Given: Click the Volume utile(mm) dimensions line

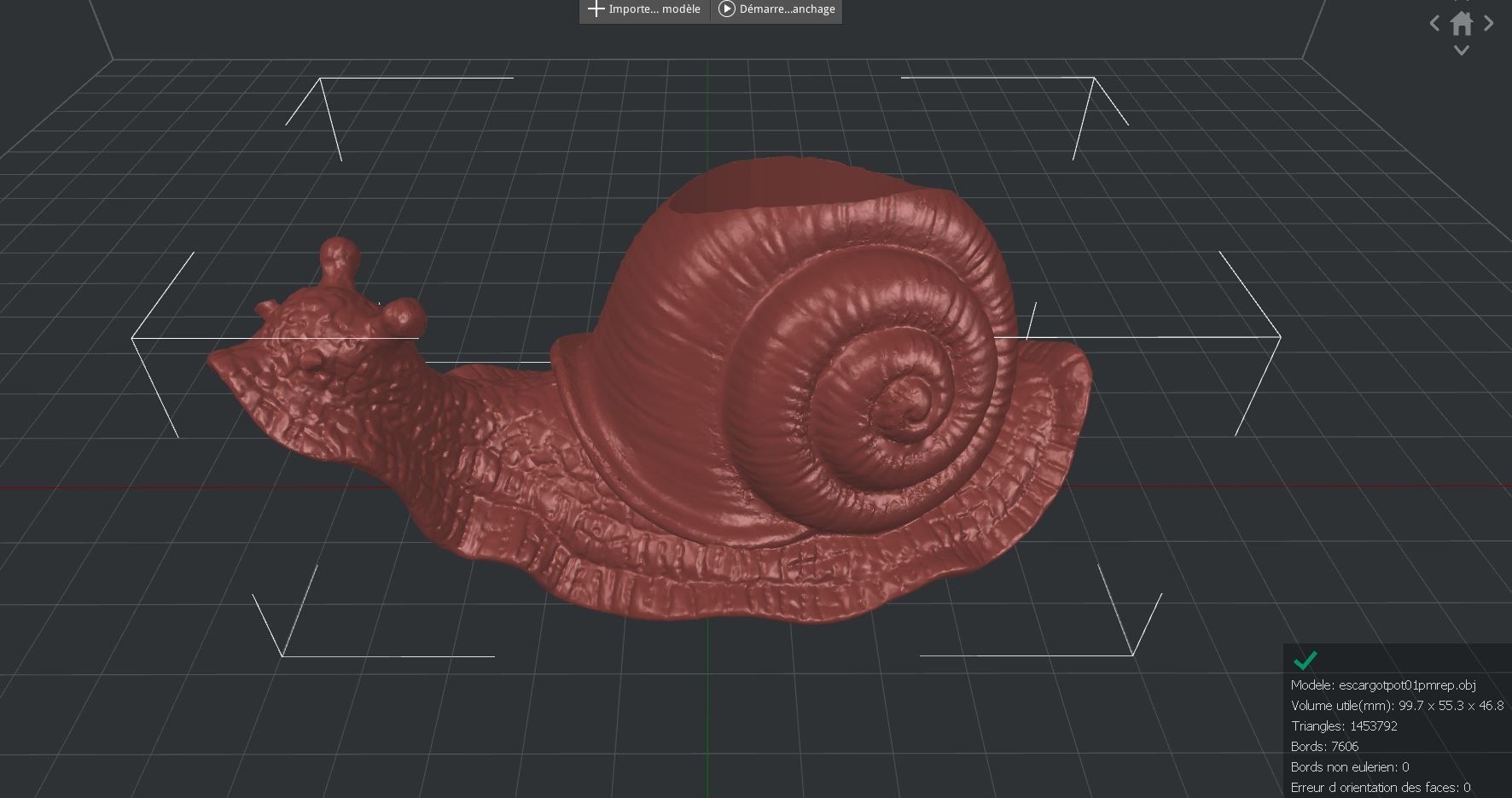Looking at the screenshot, I should (x=1397, y=705).
